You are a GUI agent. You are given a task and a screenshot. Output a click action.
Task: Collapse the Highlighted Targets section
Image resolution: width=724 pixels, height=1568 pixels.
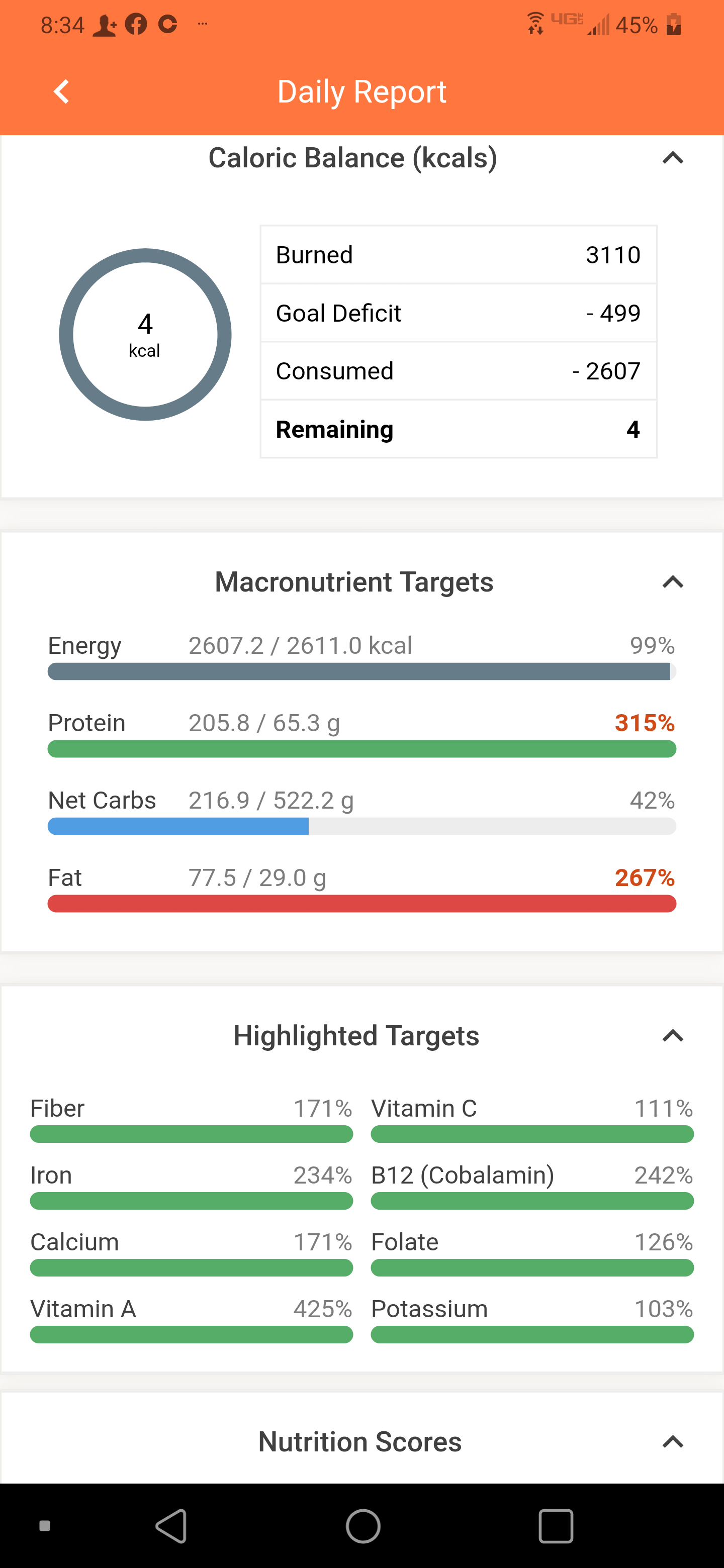(x=672, y=1035)
